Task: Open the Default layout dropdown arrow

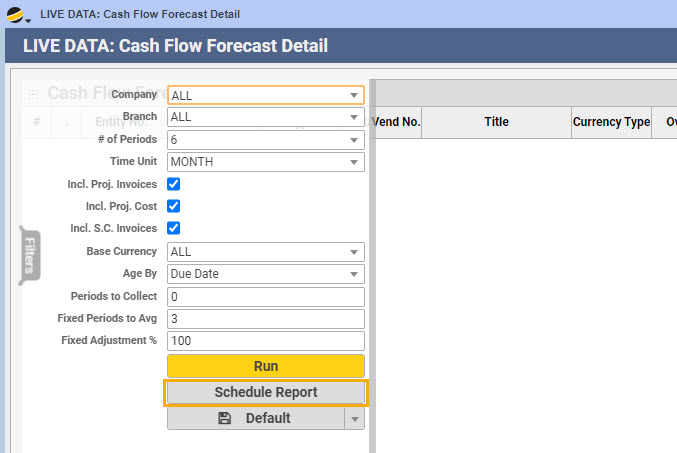Action: point(354,419)
